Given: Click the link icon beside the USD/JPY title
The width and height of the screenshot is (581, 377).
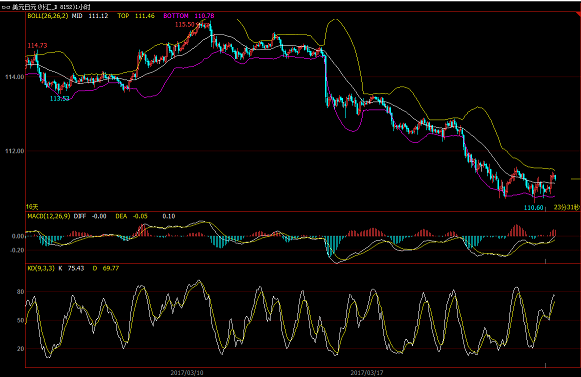Looking at the screenshot, I should [6, 7].
